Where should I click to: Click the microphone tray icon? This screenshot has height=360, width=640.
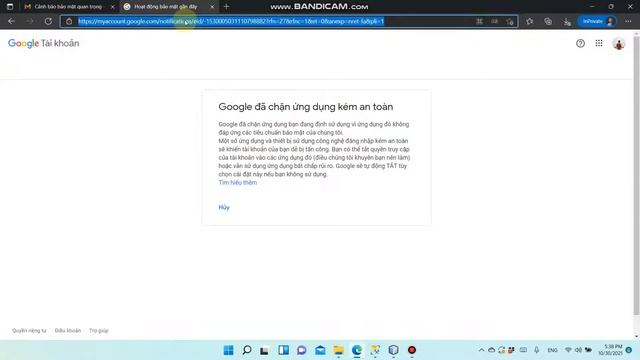coord(536,350)
